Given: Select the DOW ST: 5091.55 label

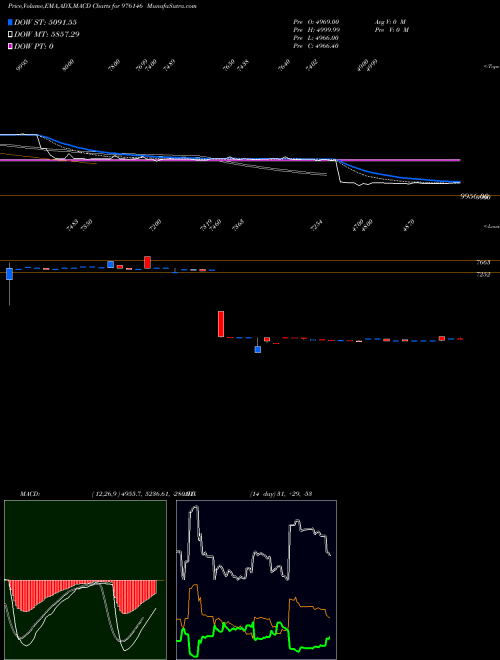Looking at the screenshot, I should [x=45, y=22].
